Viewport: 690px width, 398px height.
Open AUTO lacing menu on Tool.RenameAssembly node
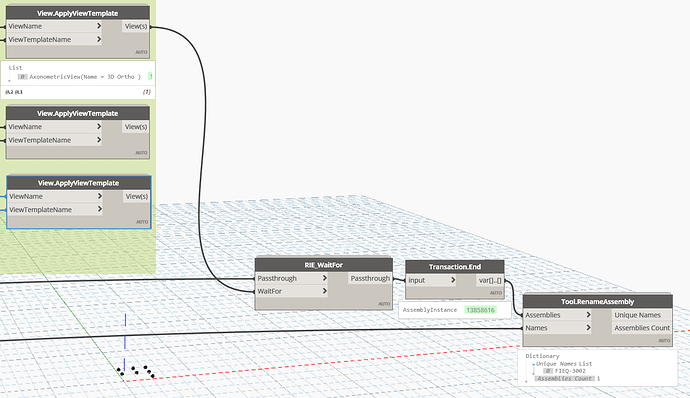664,340
